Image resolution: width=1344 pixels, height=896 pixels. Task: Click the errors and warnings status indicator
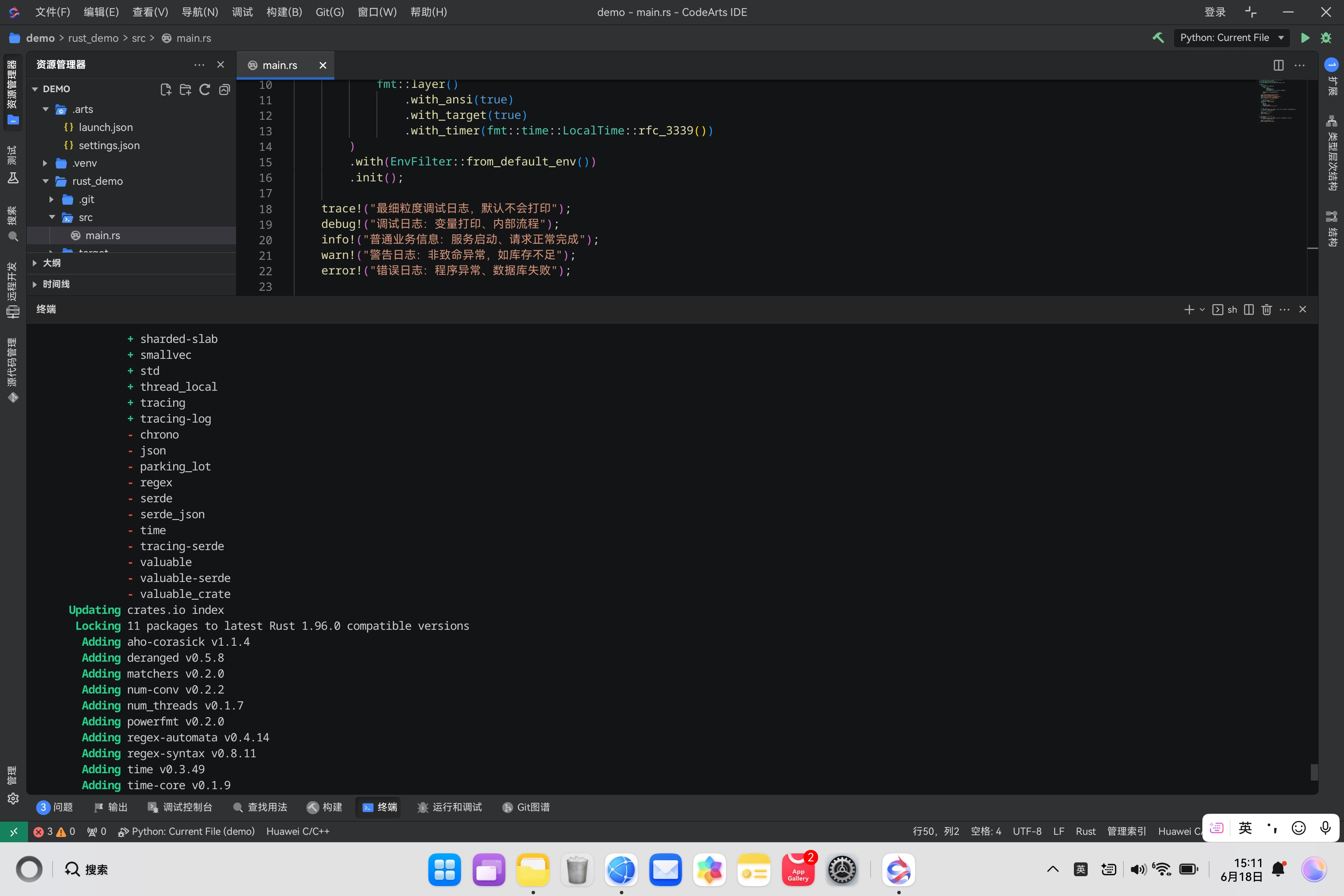coord(54,831)
